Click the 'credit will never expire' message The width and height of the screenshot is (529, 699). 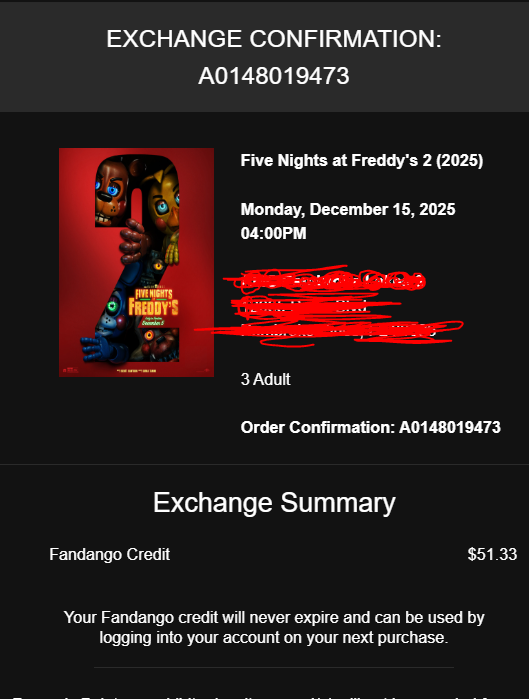click(274, 627)
